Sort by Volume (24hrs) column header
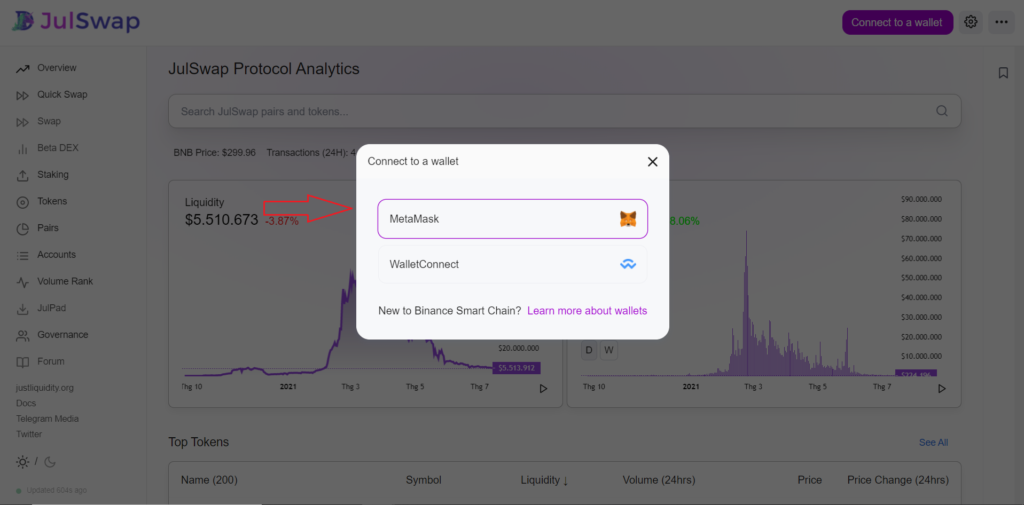The height and width of the screenshot is (505, 1024). pos(659,480)
